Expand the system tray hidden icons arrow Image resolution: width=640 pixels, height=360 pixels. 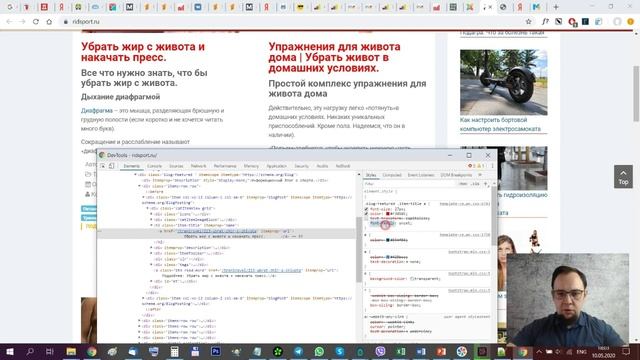click(x=539, y=352)
